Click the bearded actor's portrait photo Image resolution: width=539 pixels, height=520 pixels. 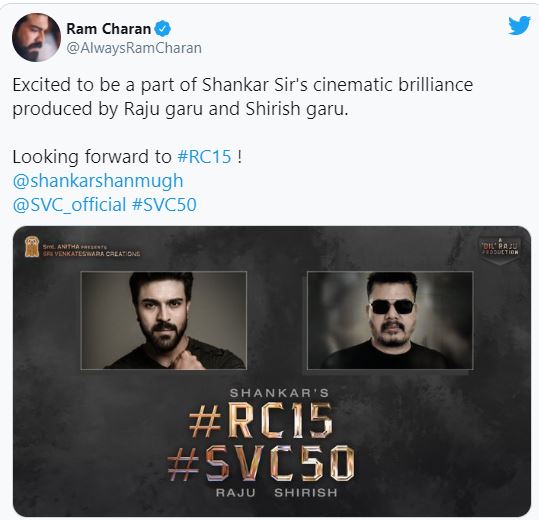pyautogui.click(x=164, y=320)
